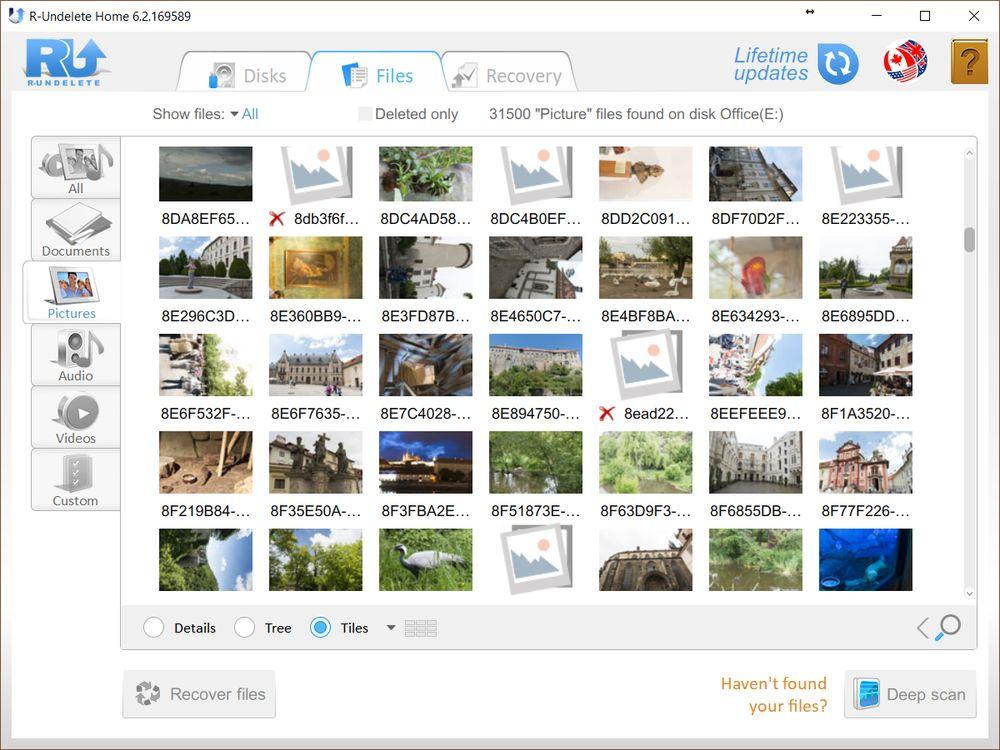Screen dimensions: 1000x750
Task: Open the file search magnifier
Action: 948,627
